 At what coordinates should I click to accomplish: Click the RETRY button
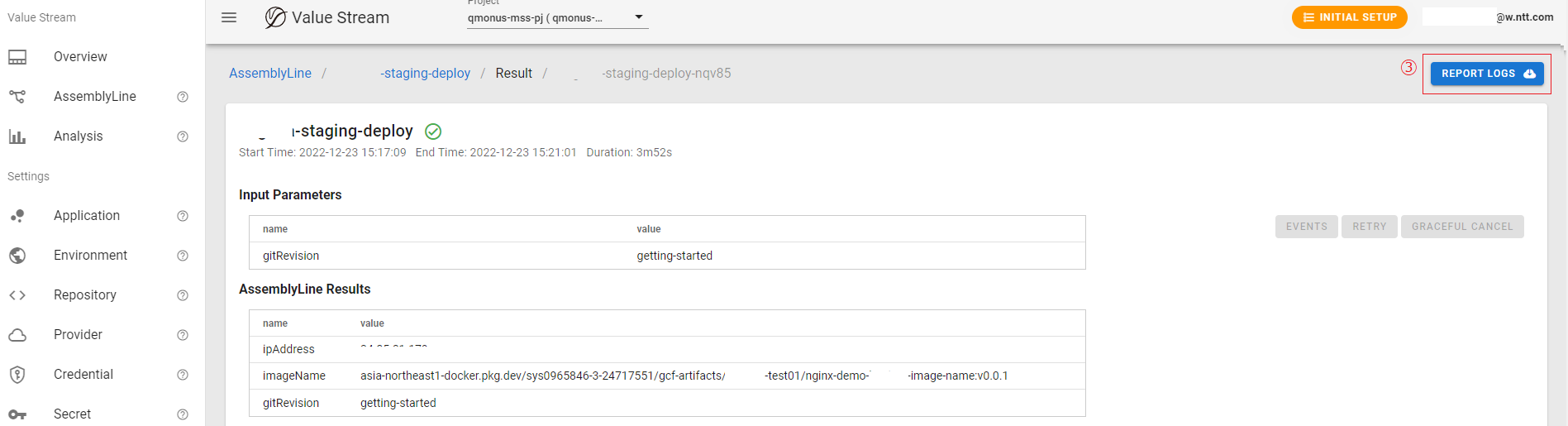pyautogui.click(x=1369, y=227)
